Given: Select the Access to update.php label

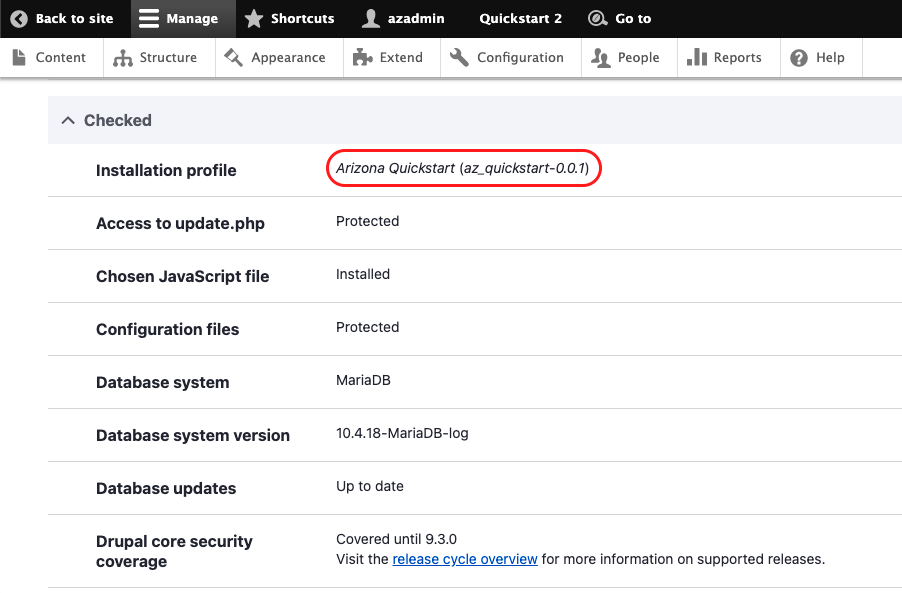Looking at the screenshot, I should tap(180, 223).
